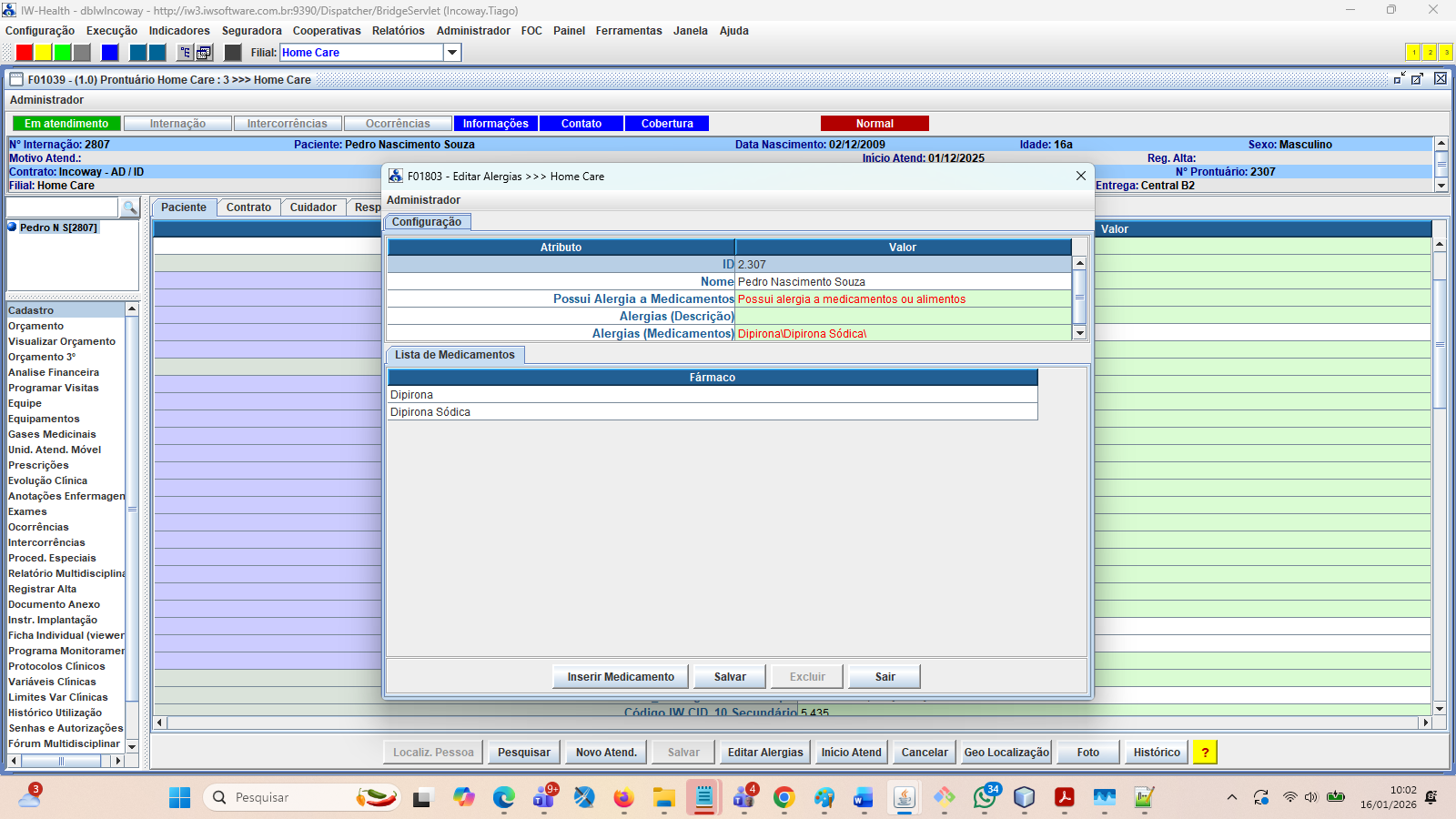Open the Filial dropdown arrow
Viewport: 1456px width, 819px height.
tap(452, 53)
